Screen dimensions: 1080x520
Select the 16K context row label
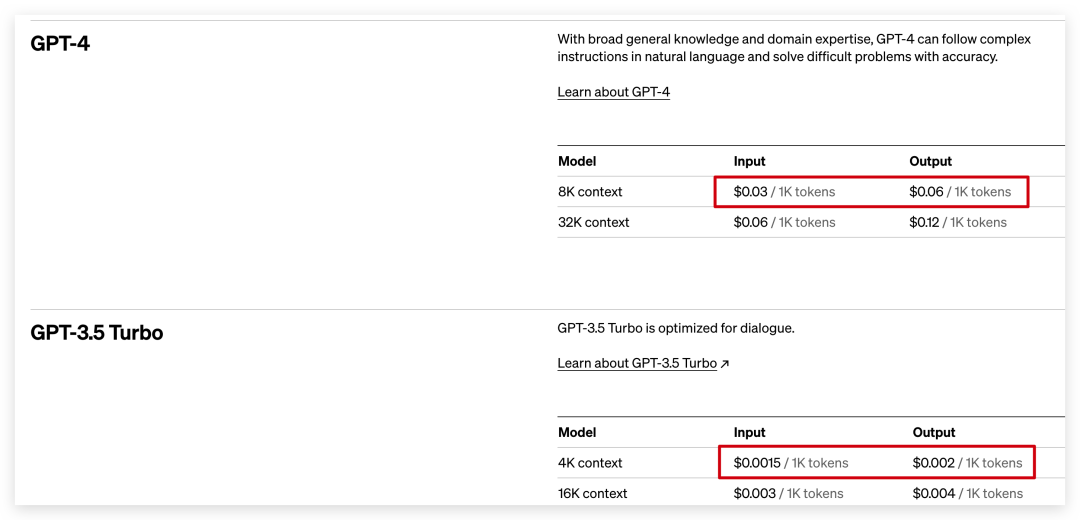(592, 494)
